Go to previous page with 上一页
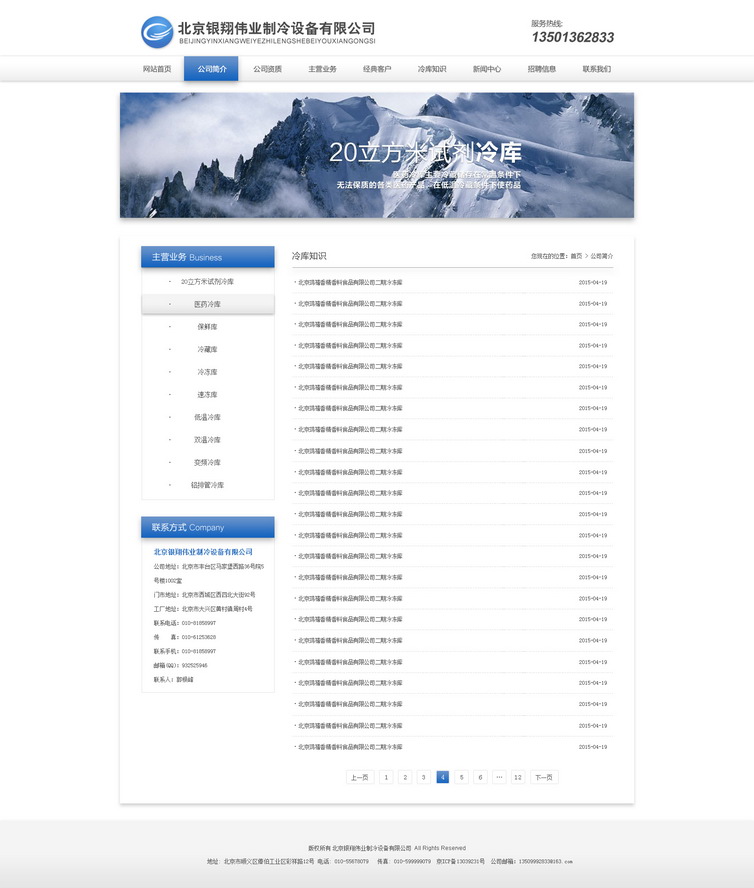 coord(360,777)
